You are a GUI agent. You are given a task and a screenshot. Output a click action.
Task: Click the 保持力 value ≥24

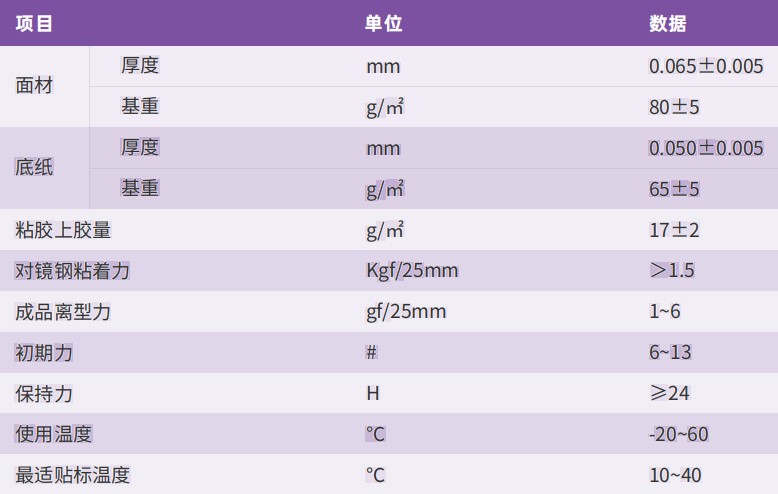(669, 393)
